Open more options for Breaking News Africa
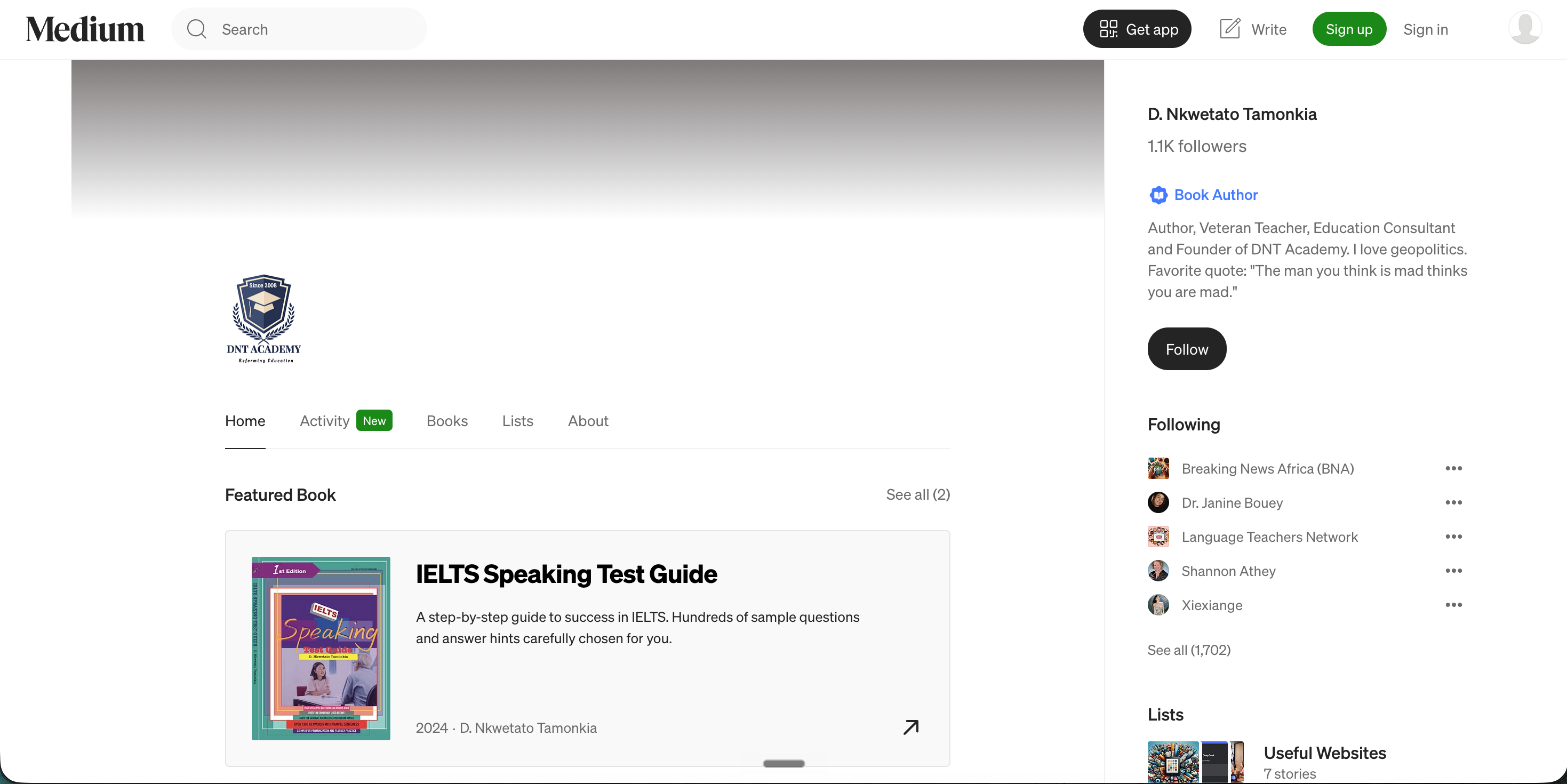 click(x=1453, y=468)
